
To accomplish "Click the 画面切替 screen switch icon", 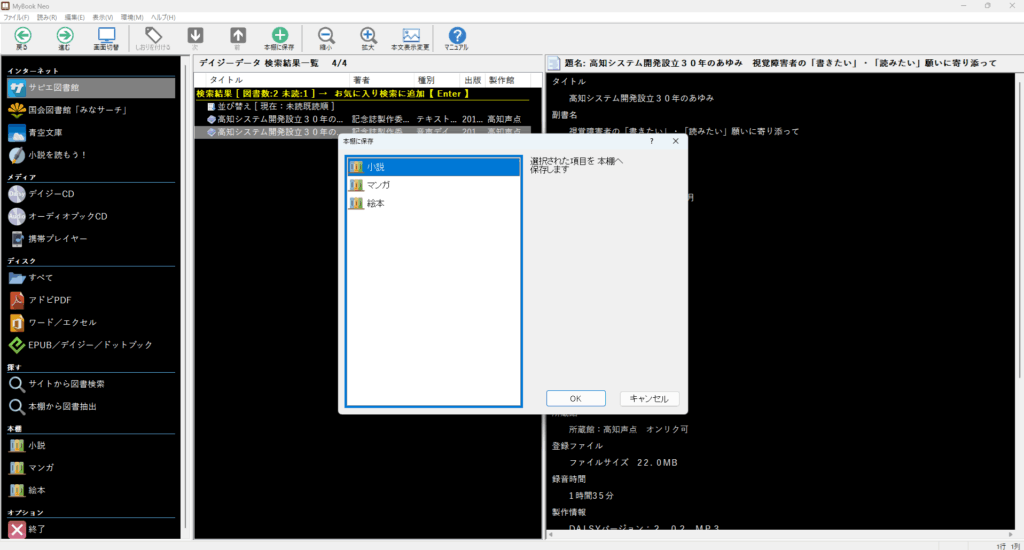I will click(107, 38).
